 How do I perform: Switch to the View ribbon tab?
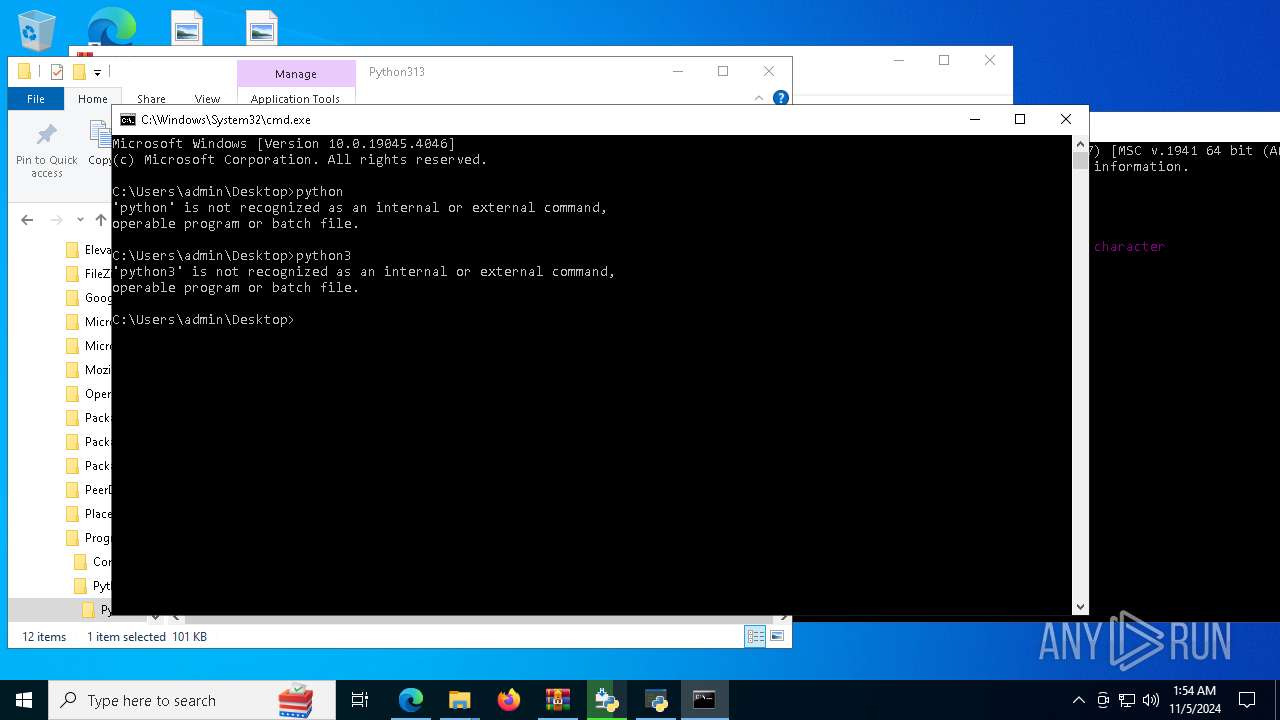click(207, 99)
